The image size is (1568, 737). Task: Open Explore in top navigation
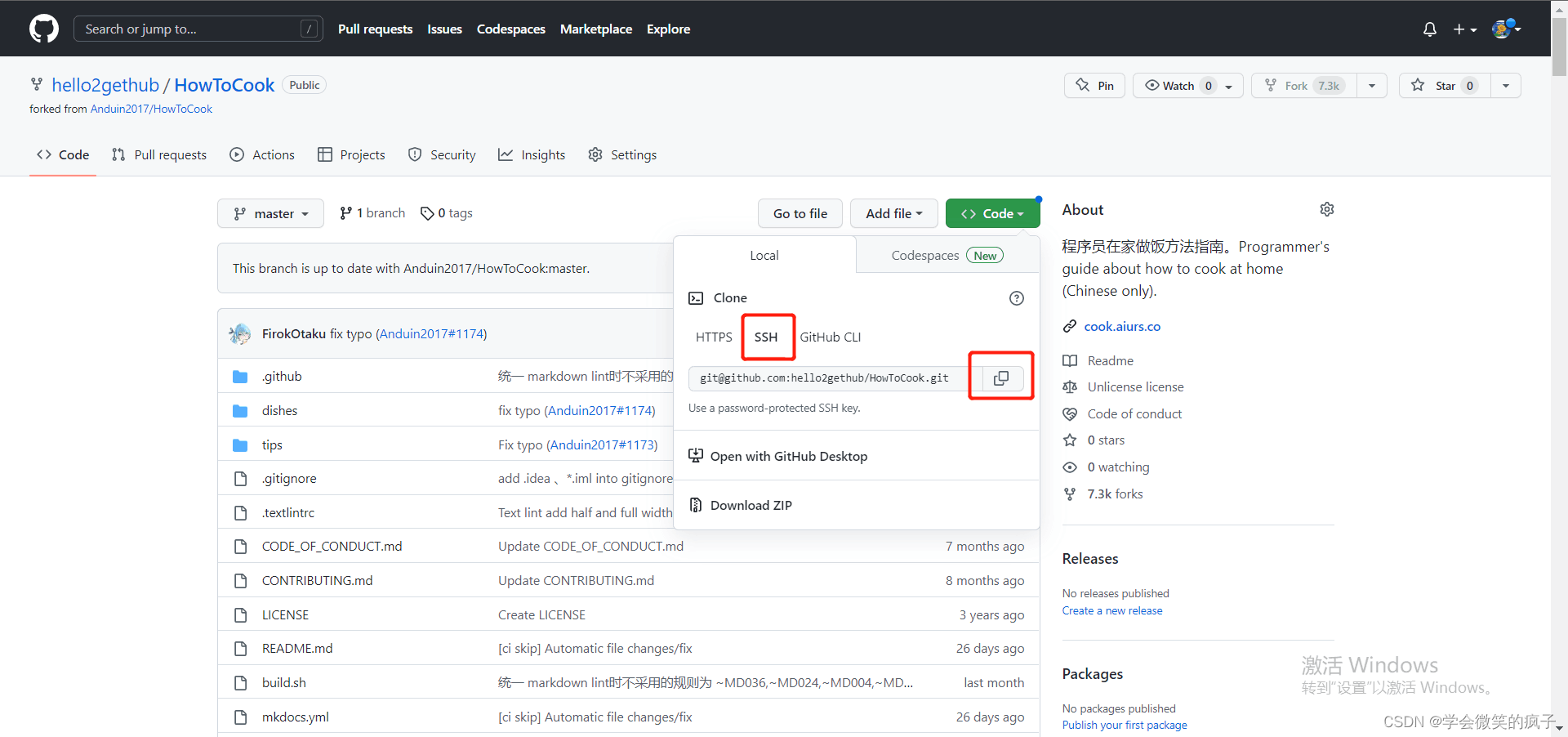668,29
